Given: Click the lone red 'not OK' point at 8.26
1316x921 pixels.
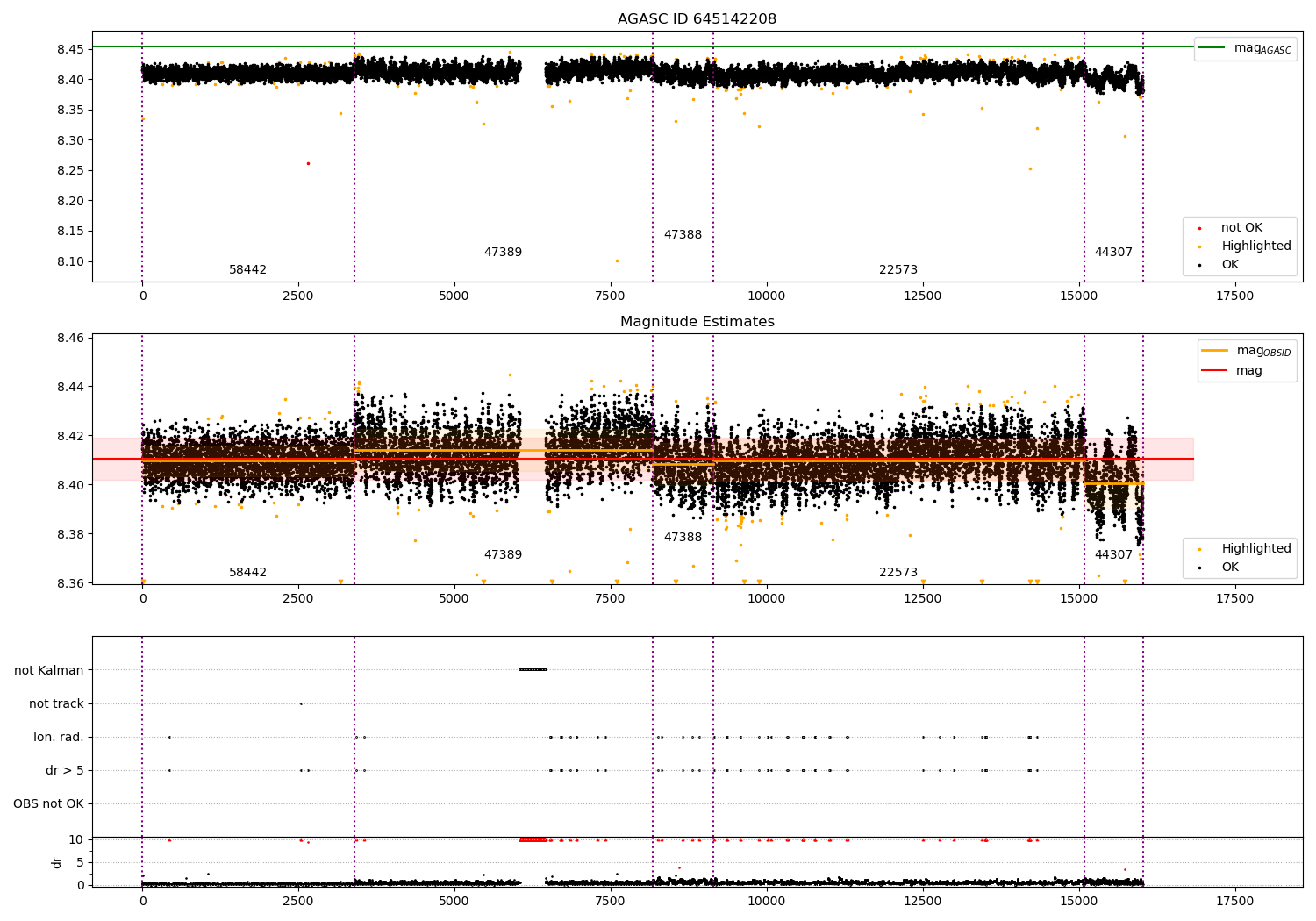Looking at the screenshot, I should 308,163.
